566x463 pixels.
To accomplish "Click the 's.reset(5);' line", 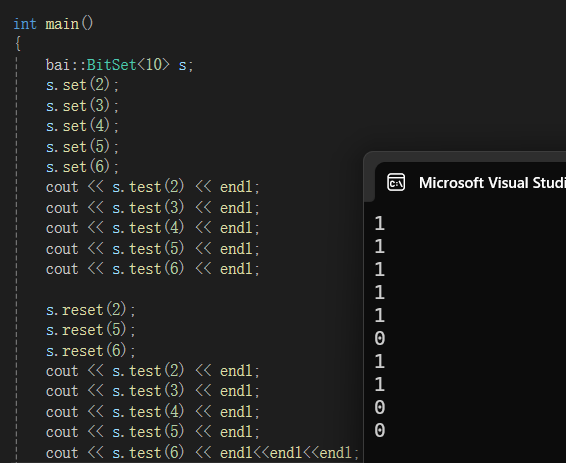I will 91,330.
